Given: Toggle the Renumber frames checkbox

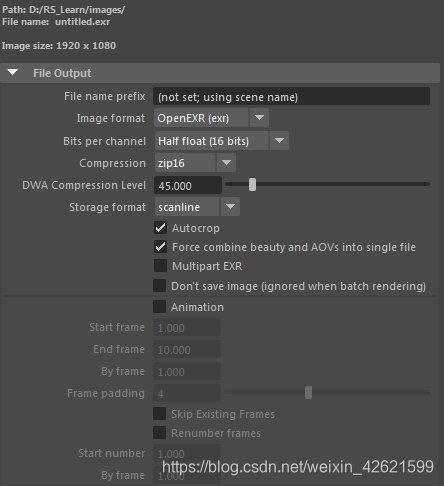Looking at the screenshot, I should click(x=159, y=433).
